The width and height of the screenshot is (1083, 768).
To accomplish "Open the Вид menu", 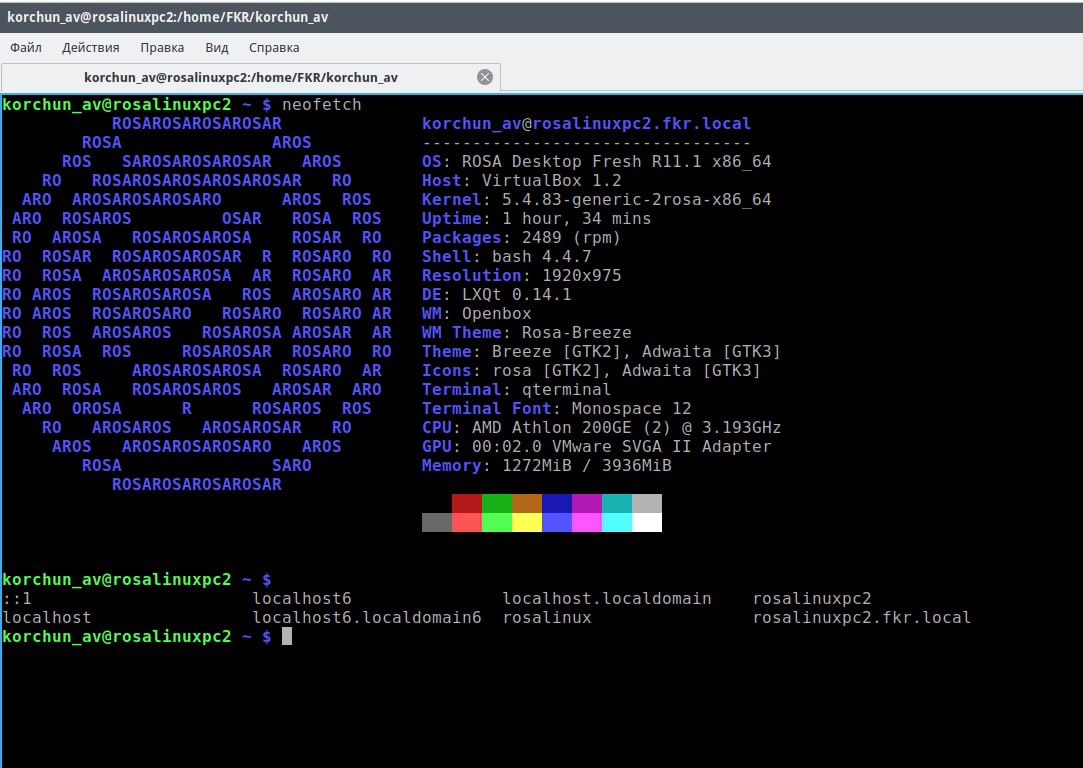I will click(x=216, y=48).
